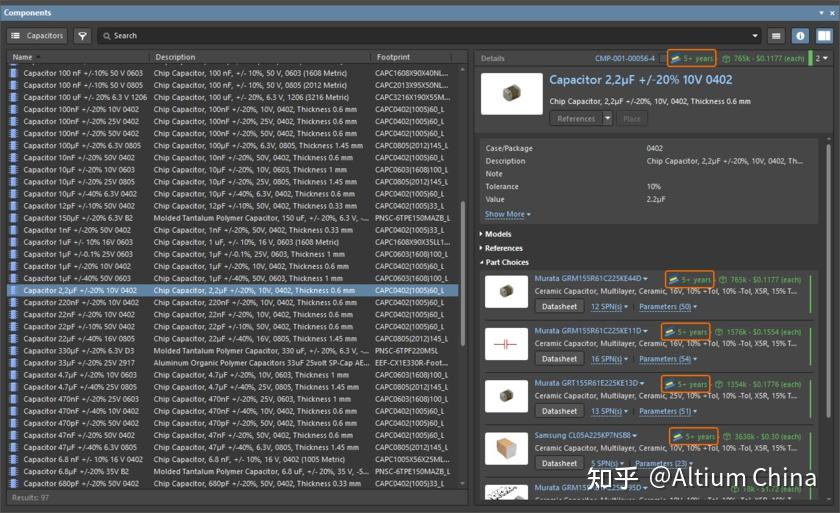Click component icon of Capacitor 12pF +/-10% 50V 0402
Screen dimensions: 840x513
[x=14, y=206]
